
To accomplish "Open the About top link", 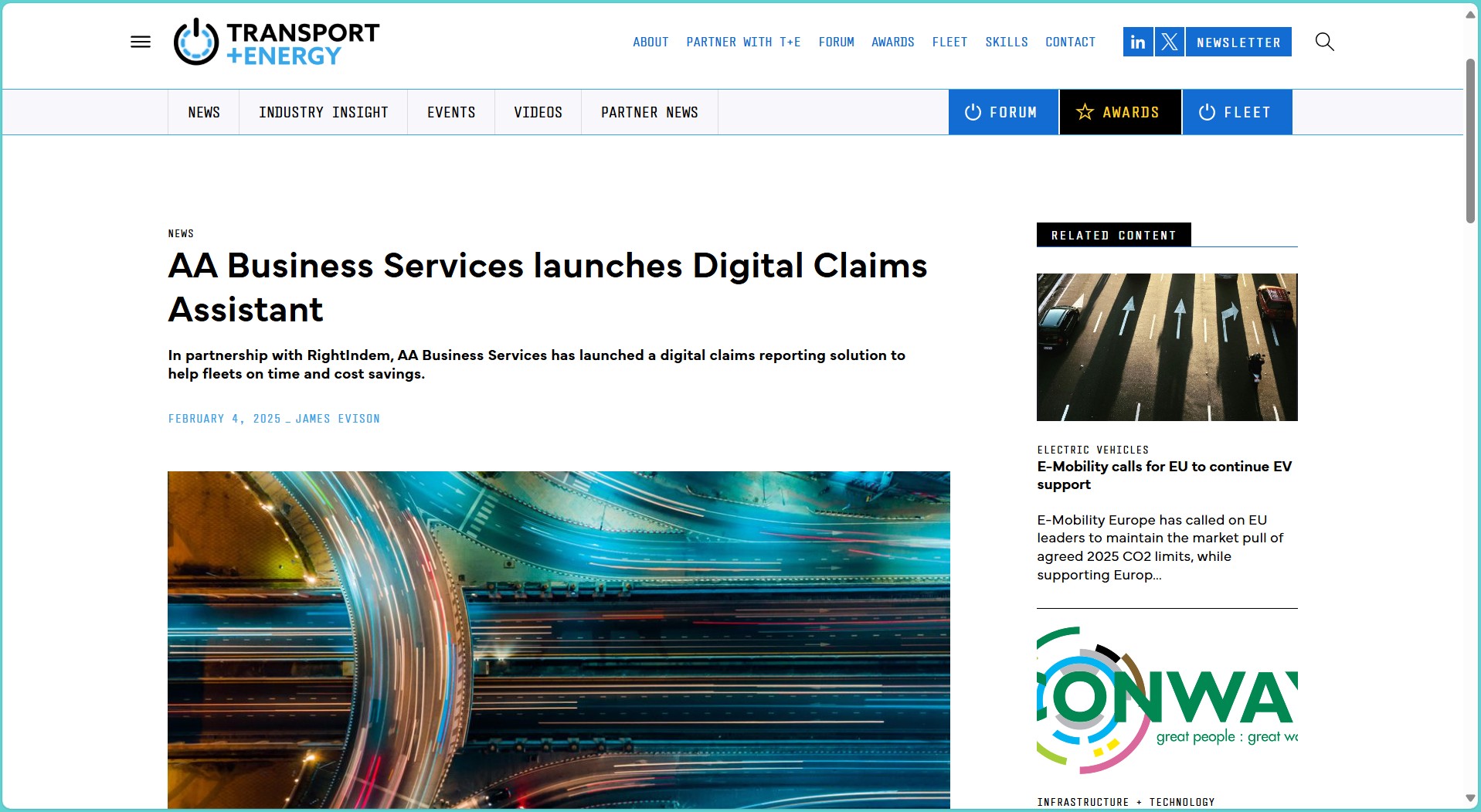I will [x=650, y=42].
